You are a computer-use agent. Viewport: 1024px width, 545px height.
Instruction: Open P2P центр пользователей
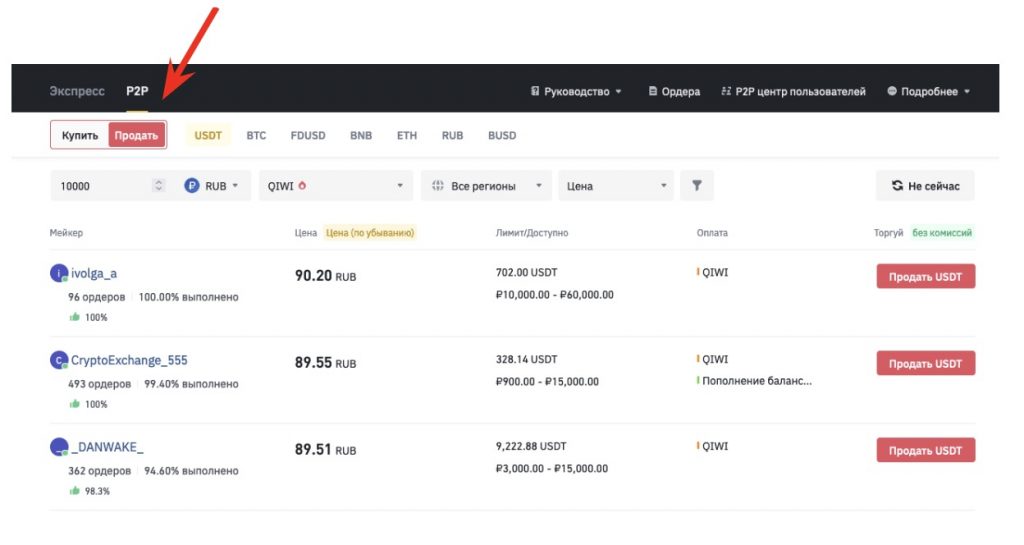click(x=793, y=91)
